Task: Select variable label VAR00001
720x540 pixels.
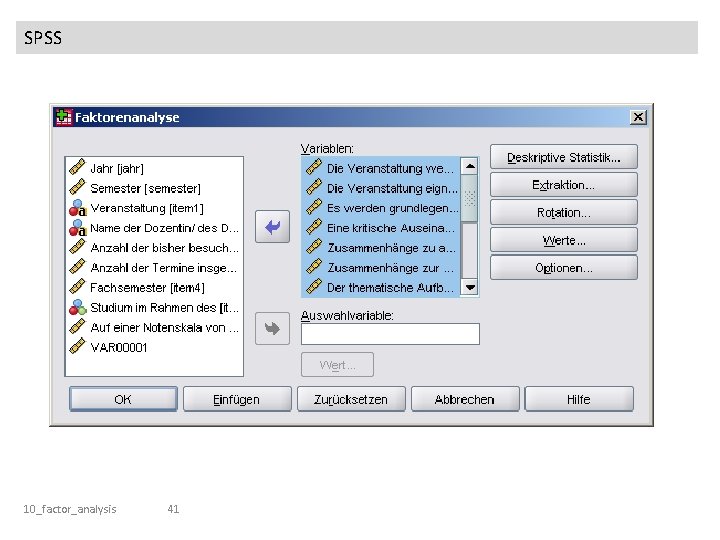Action: click(x=118, y=347)
